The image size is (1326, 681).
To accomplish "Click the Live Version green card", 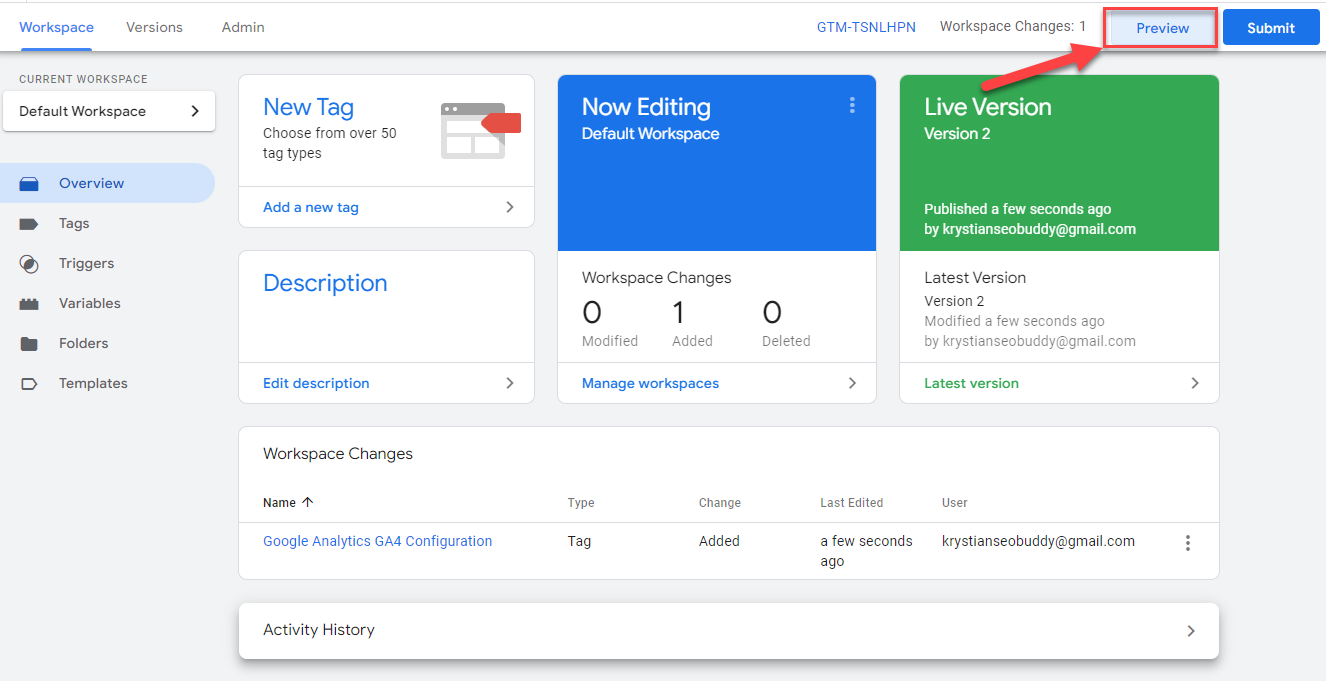I will point(1059,163).
